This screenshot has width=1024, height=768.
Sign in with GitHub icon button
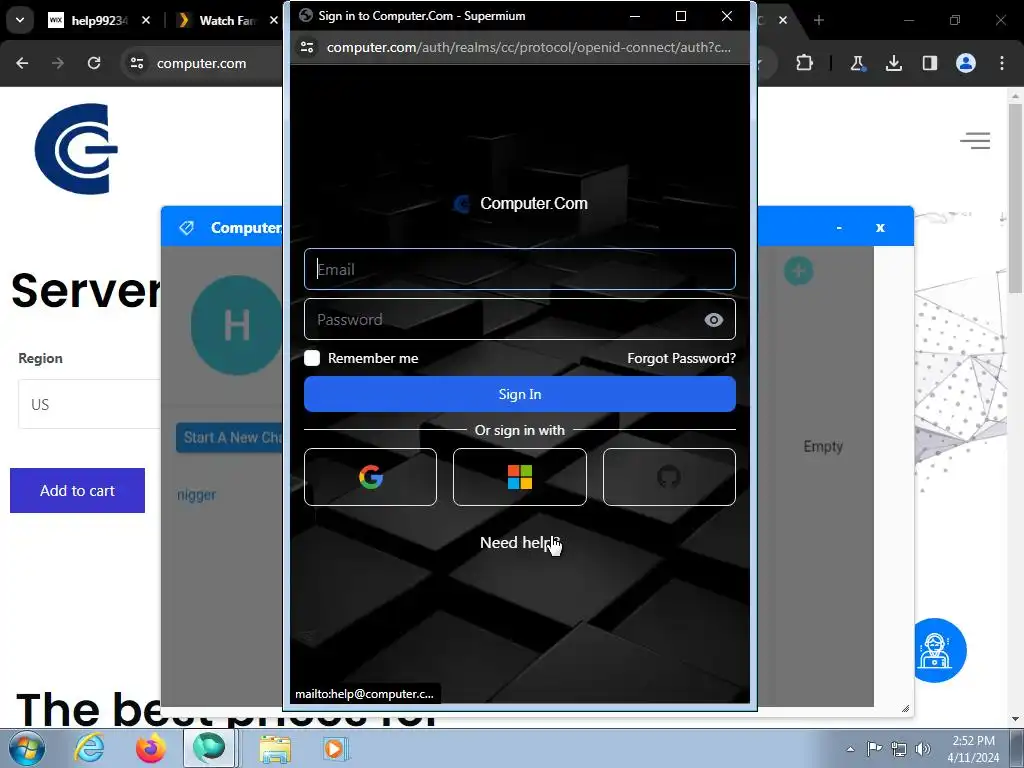[x=669, y=477]
